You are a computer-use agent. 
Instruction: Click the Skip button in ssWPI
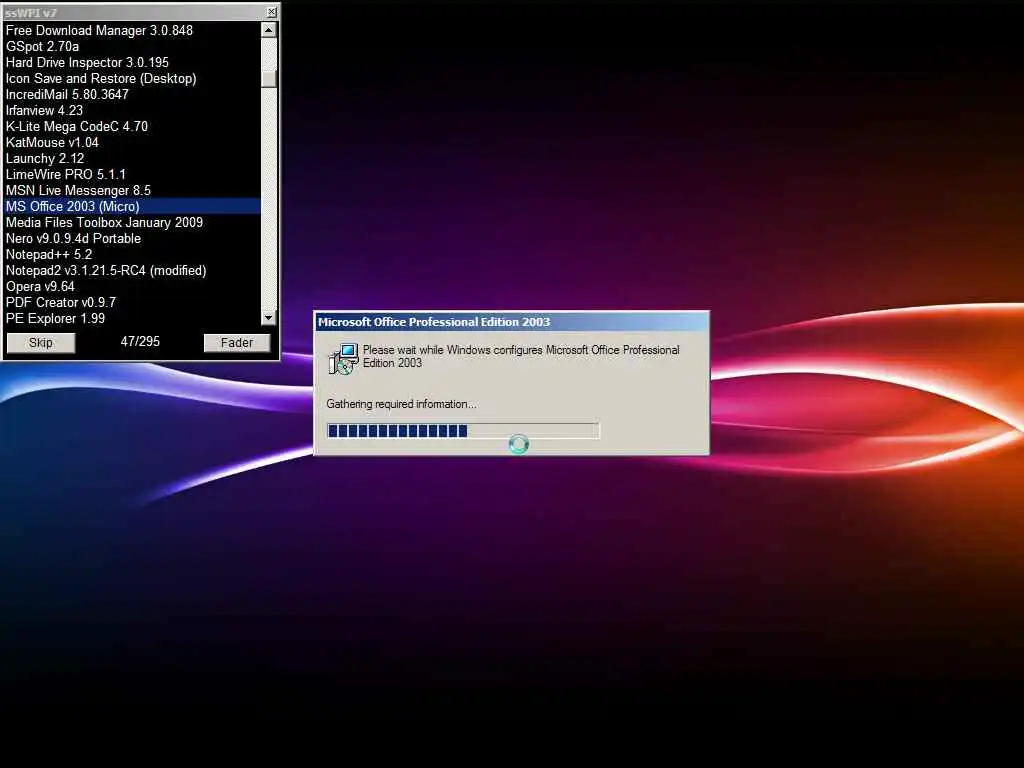(40, 343)
